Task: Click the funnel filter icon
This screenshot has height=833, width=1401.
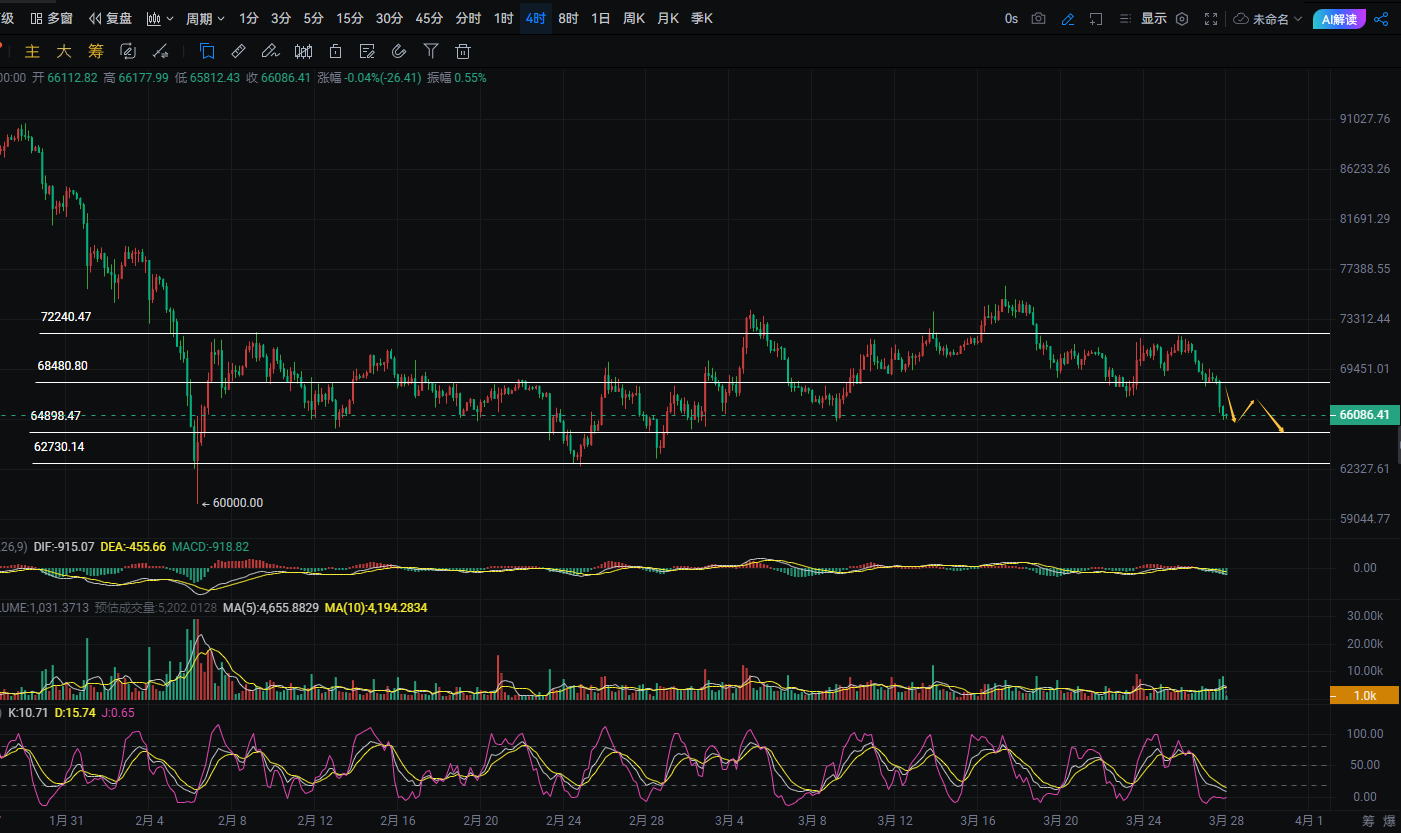Action: tap(431, 51)
